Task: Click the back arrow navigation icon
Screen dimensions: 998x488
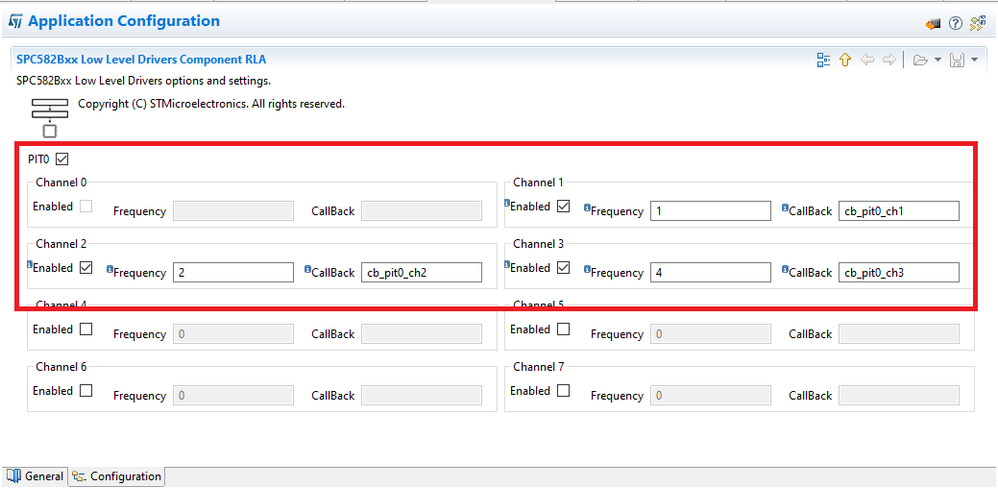Action: point(867,60)
